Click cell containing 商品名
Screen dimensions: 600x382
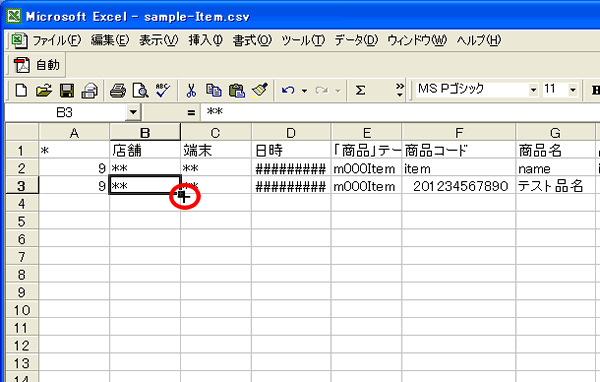click(555, 150)
